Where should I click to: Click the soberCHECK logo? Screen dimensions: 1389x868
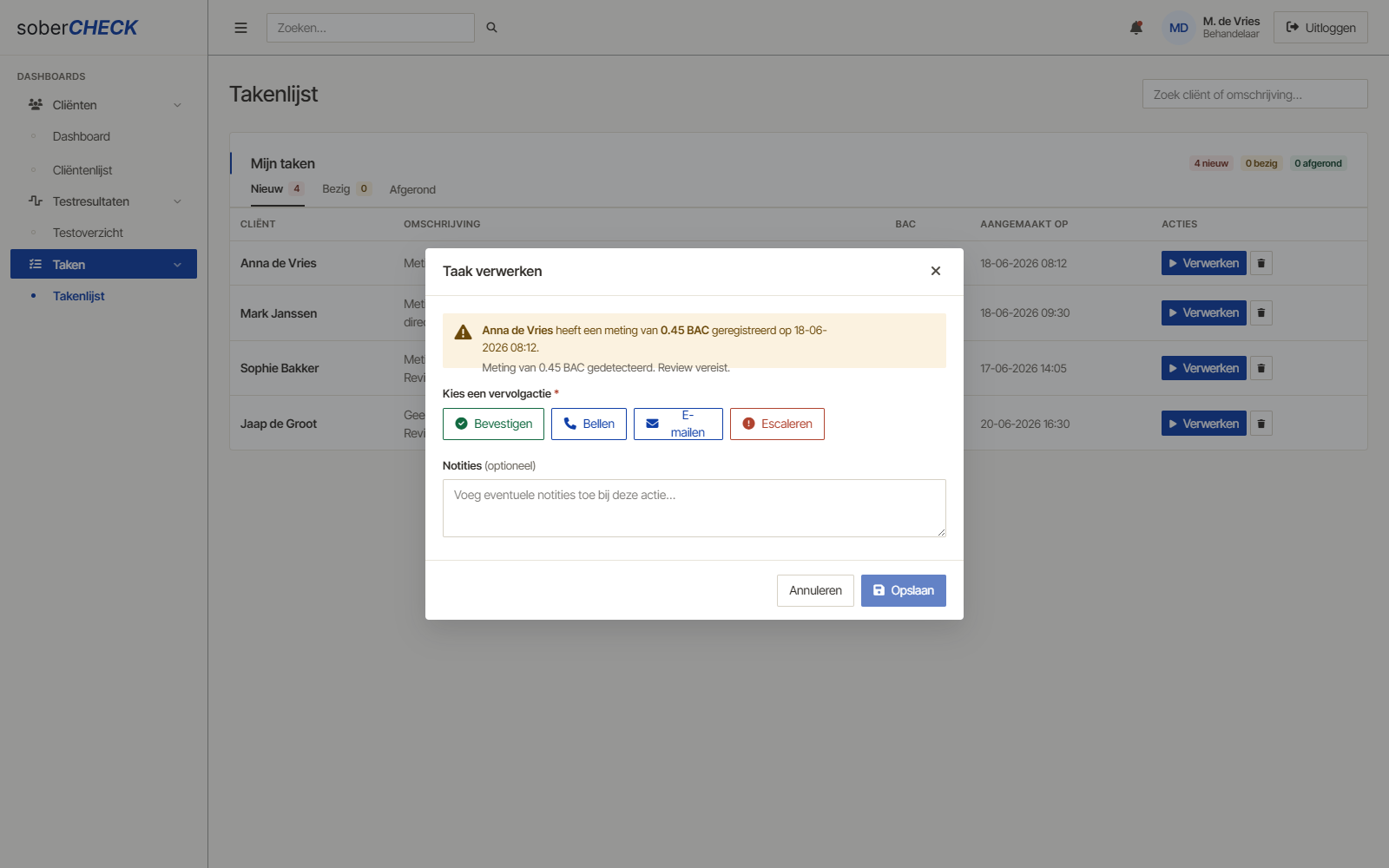(x=77, y=28)
